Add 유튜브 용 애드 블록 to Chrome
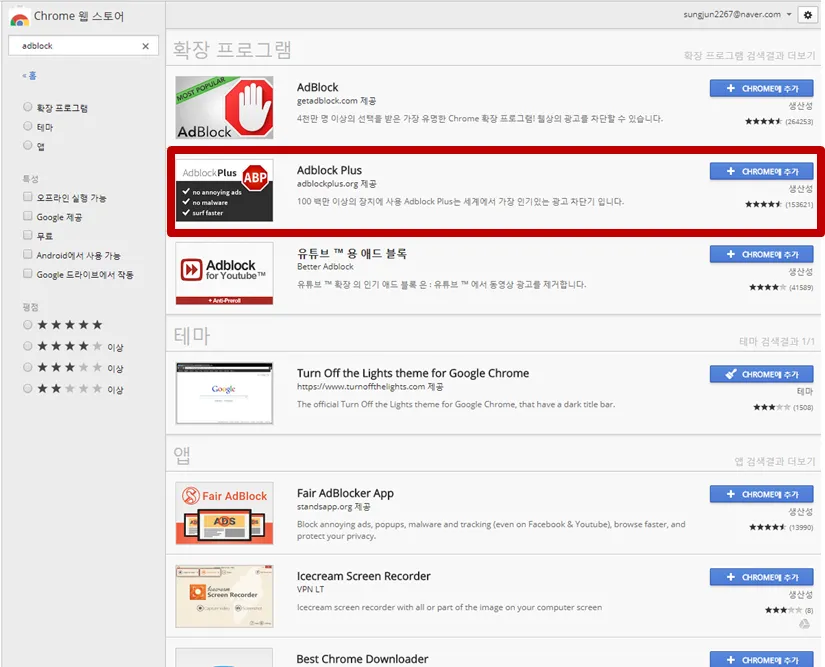Screen dimensions: 825x667 pyautogui.click(x=761, y=255)
